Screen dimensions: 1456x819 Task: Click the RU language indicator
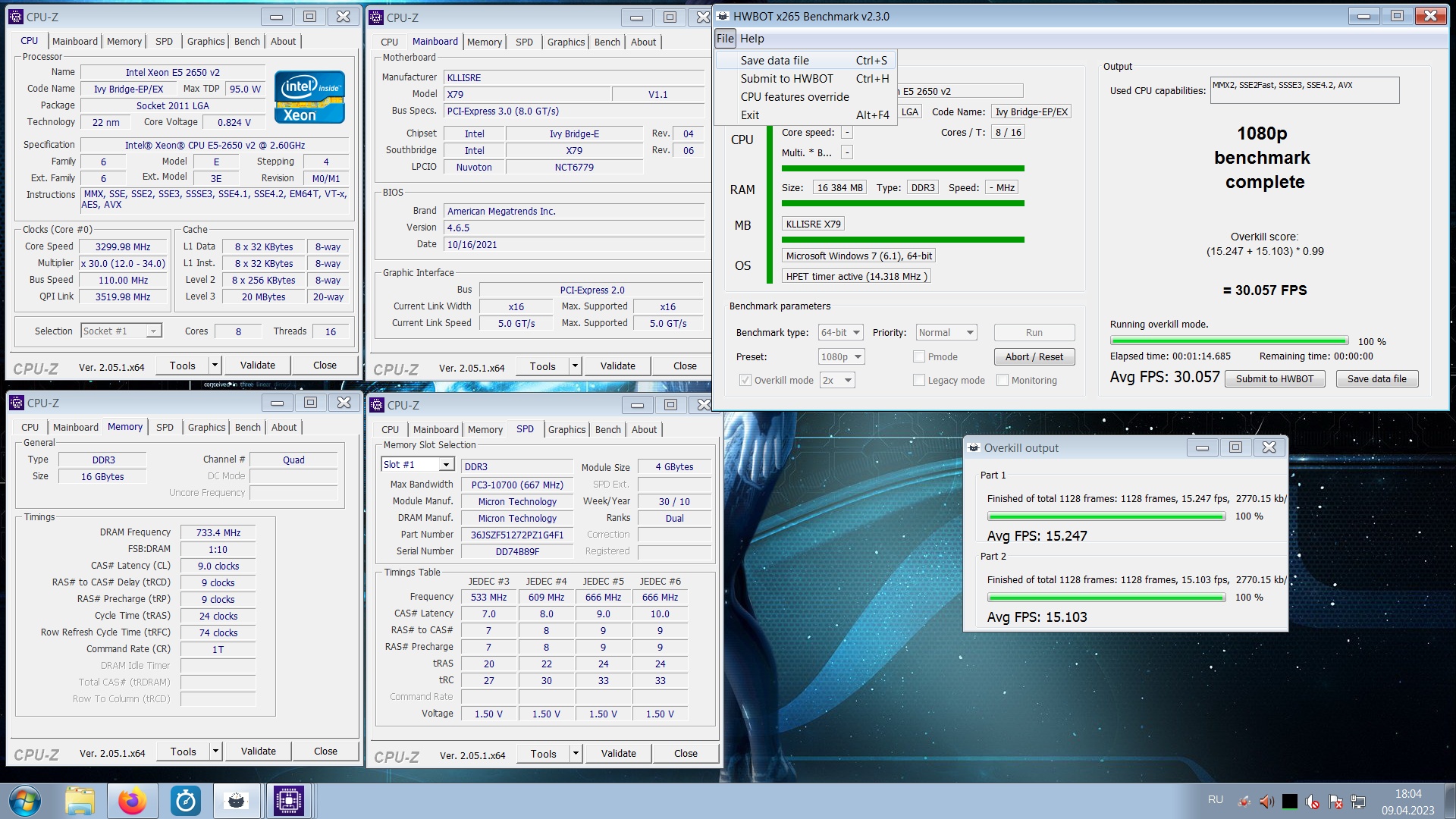point(1215,800)
